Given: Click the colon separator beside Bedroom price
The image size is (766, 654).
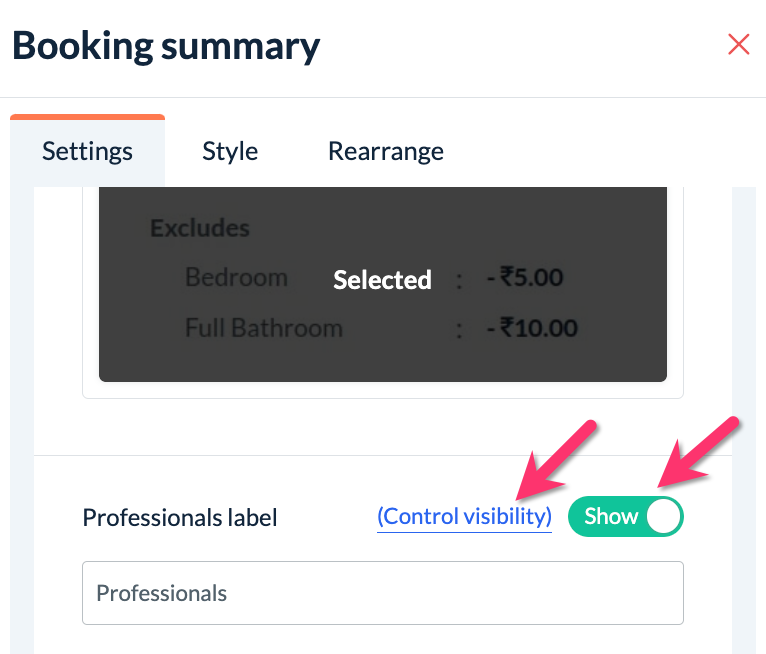Looking at the screenshot, I should click(x=459, y=279).
